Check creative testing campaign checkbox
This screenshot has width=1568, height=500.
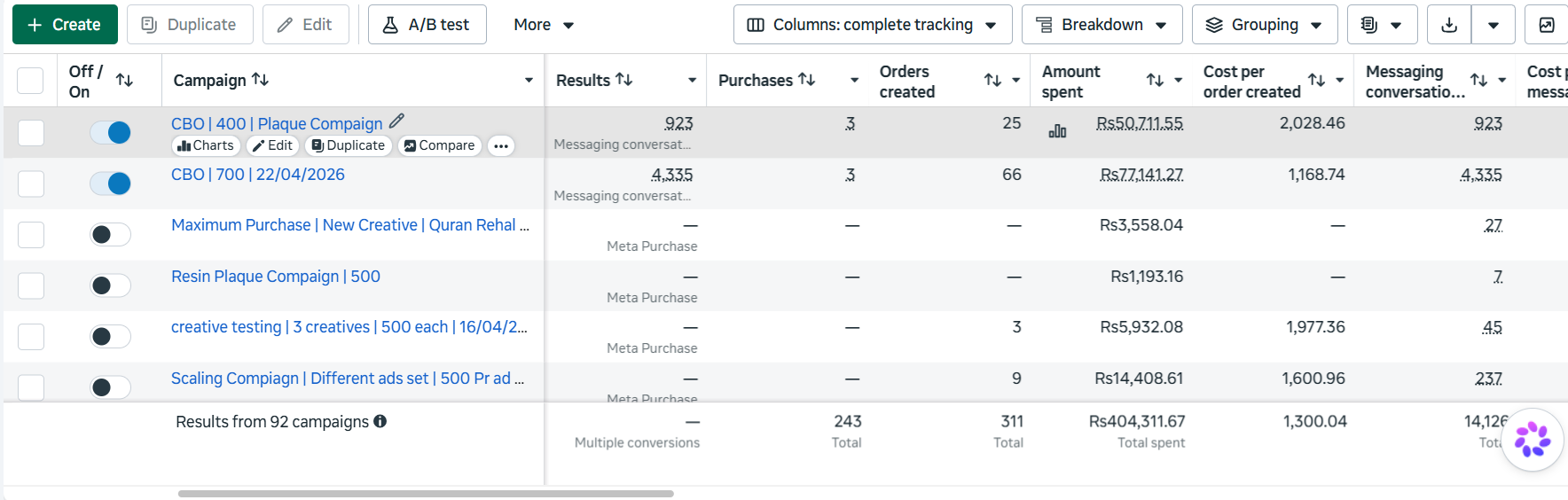coord(31,337)
